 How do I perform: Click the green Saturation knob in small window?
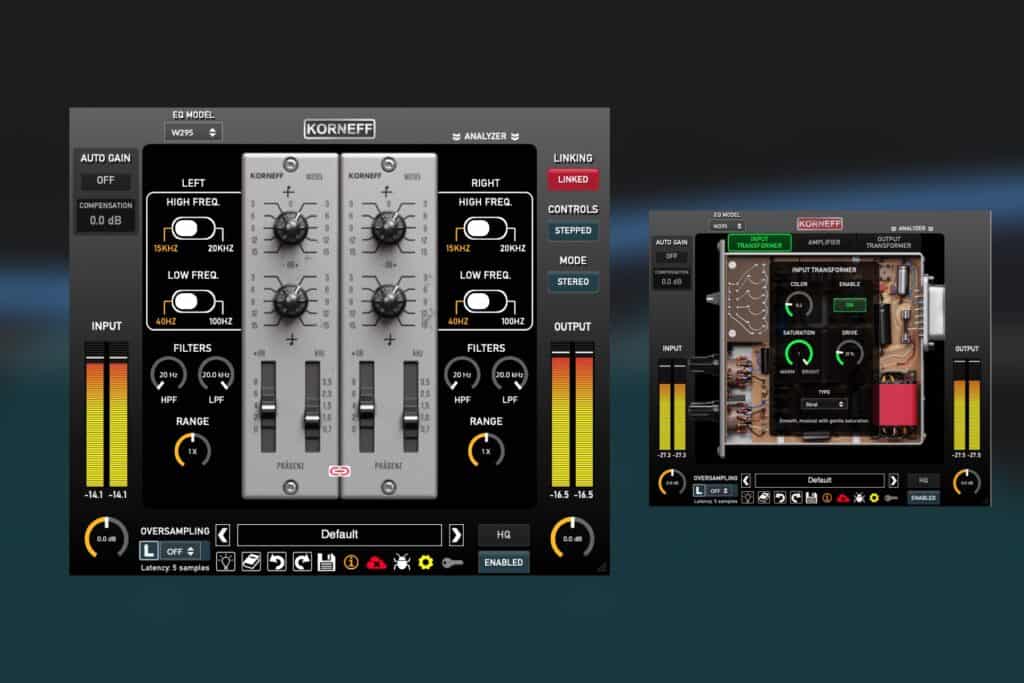pos(799,354)
